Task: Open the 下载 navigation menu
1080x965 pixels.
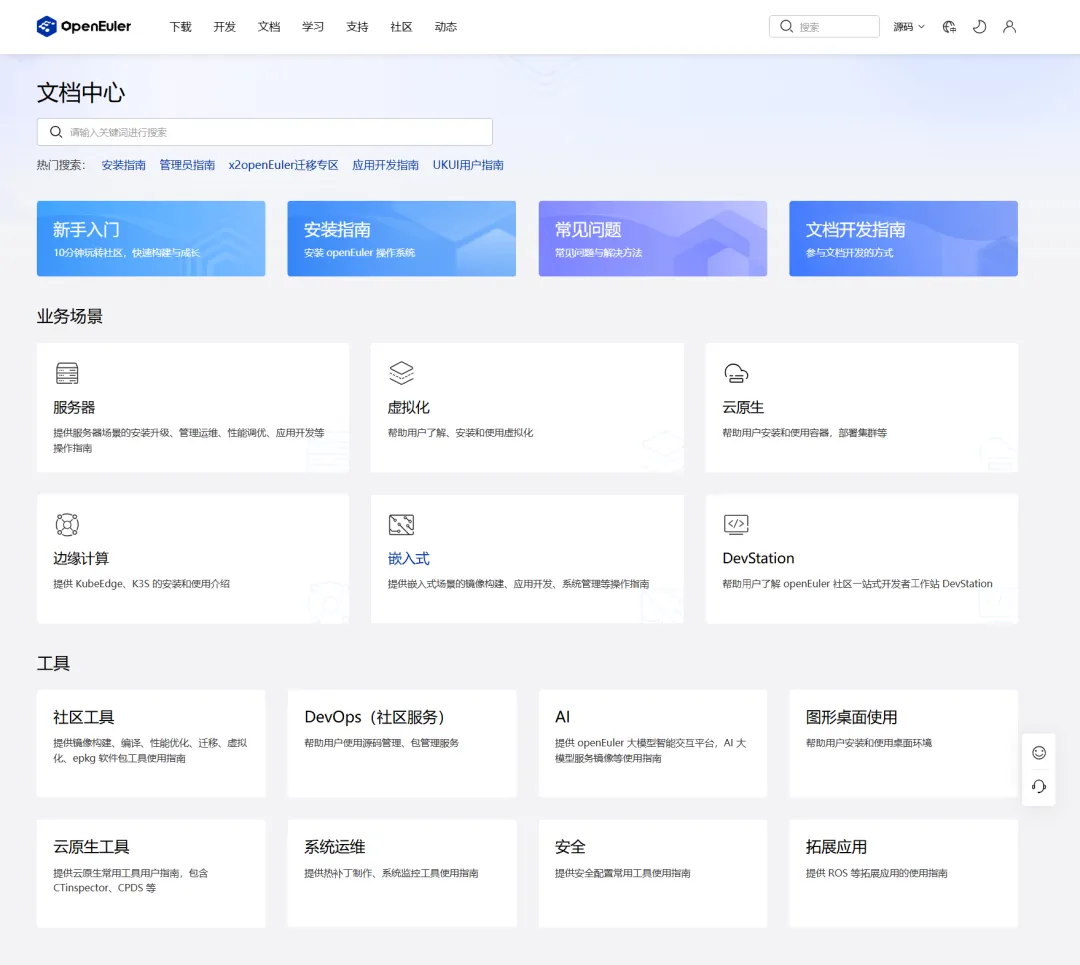Action: [x=180, y=27]
